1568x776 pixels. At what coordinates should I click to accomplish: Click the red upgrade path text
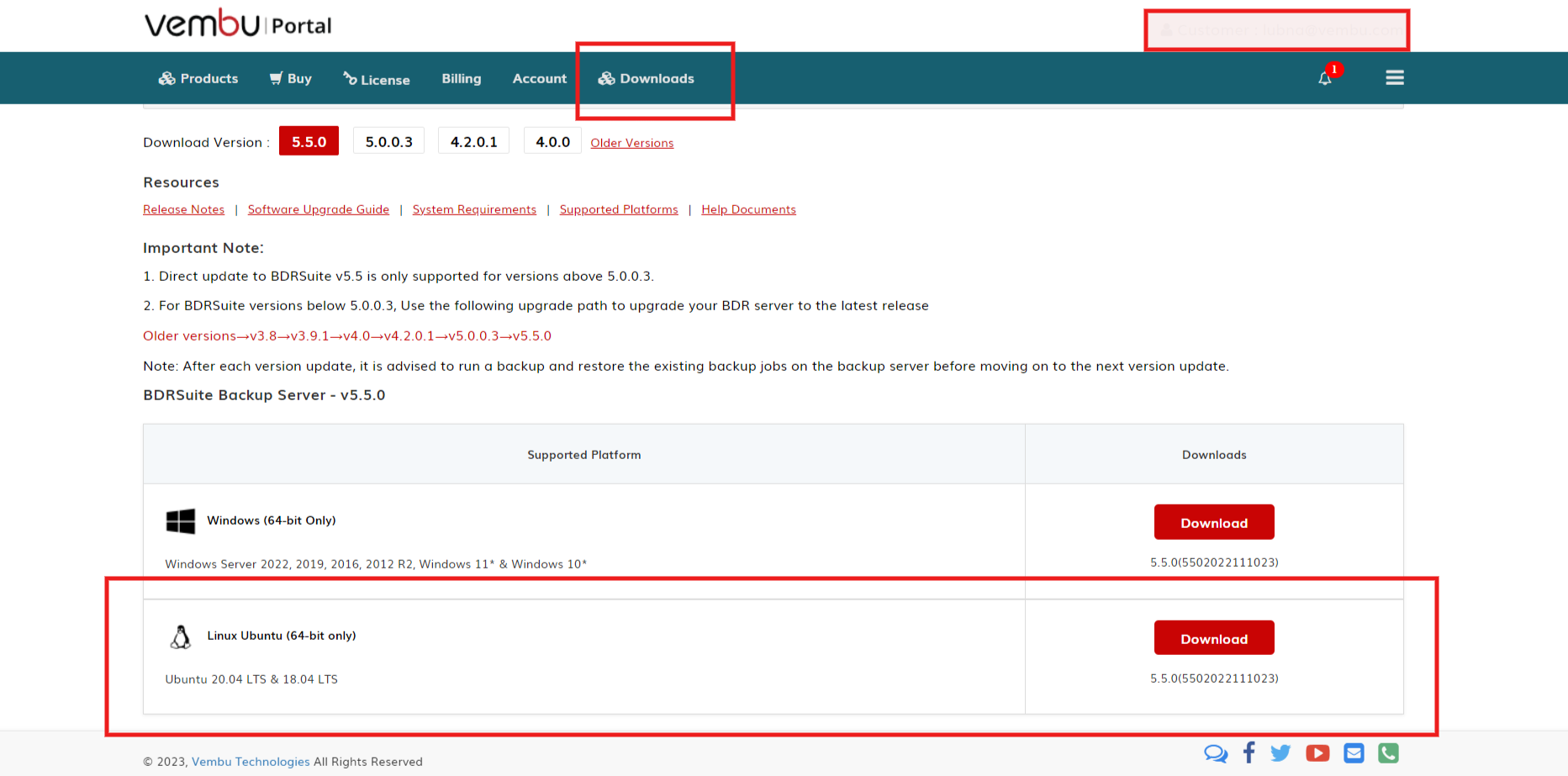pos(347,336)
